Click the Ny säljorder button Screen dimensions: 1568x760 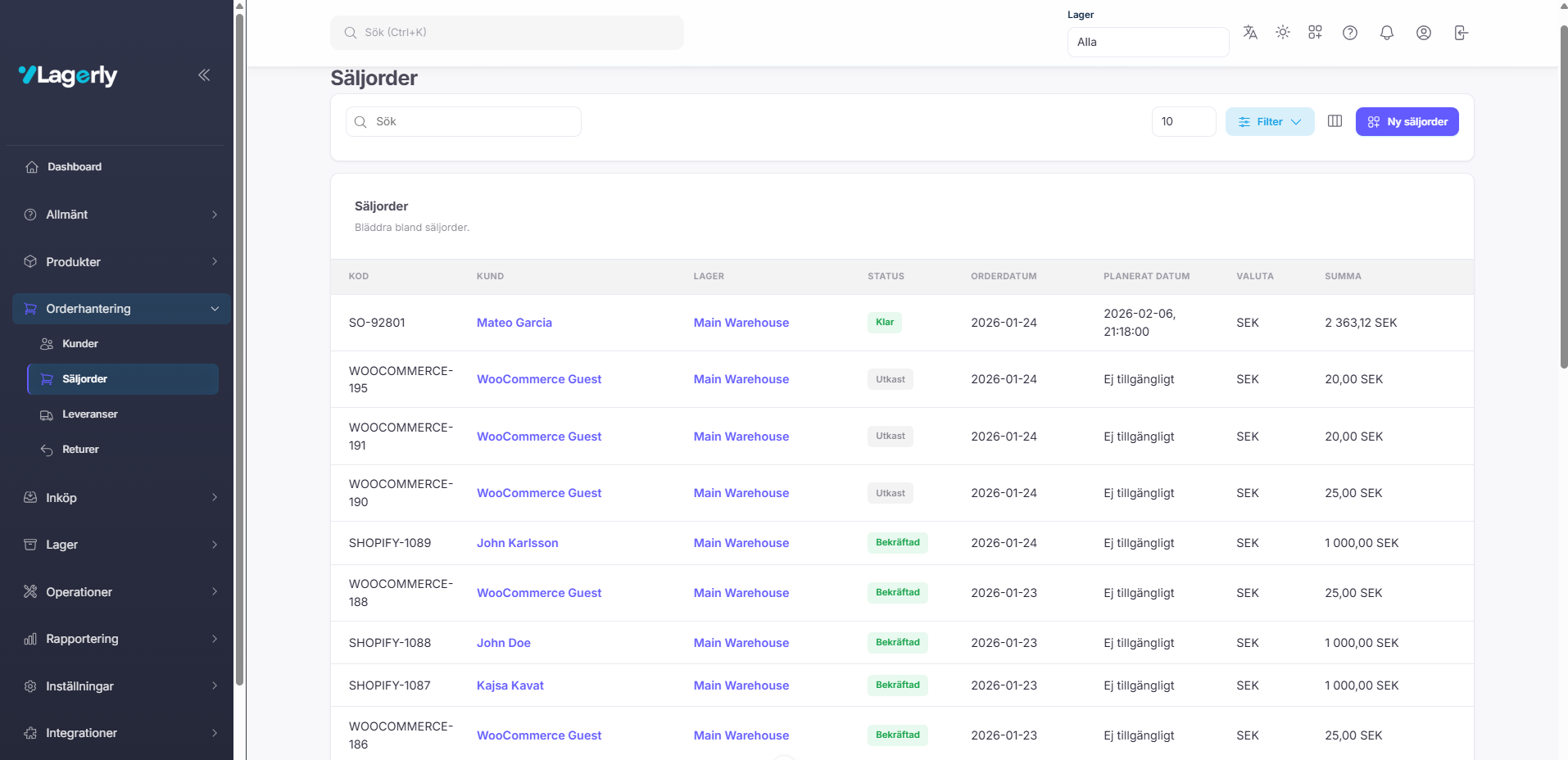[1406, 122]
